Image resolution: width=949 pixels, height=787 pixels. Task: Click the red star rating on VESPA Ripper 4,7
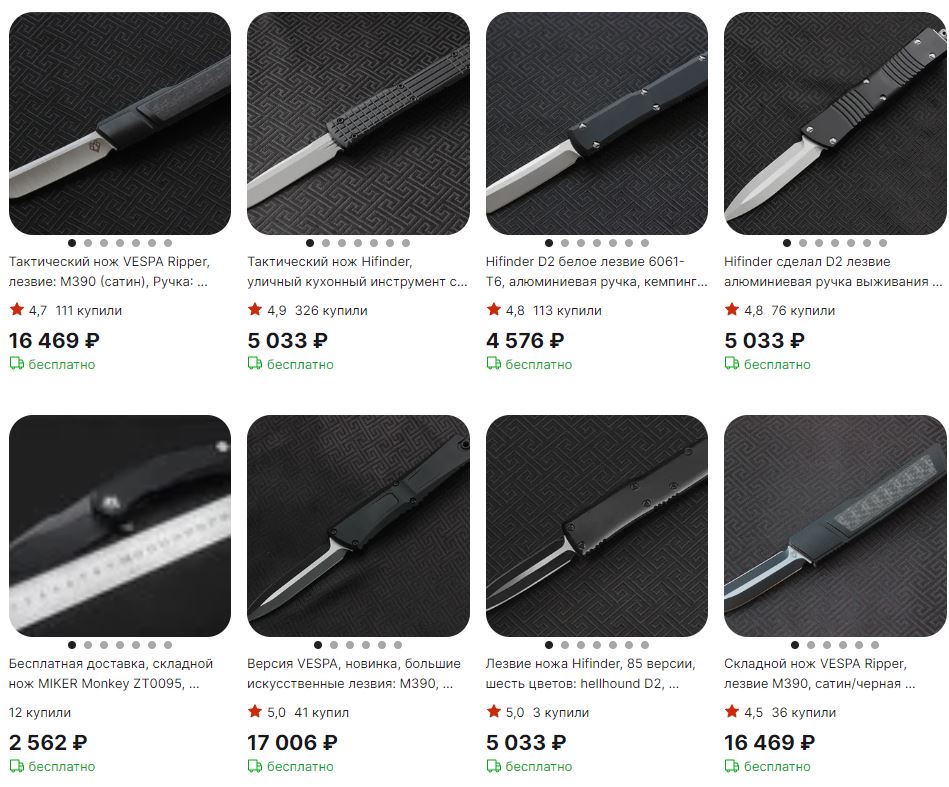click(16, 309)
